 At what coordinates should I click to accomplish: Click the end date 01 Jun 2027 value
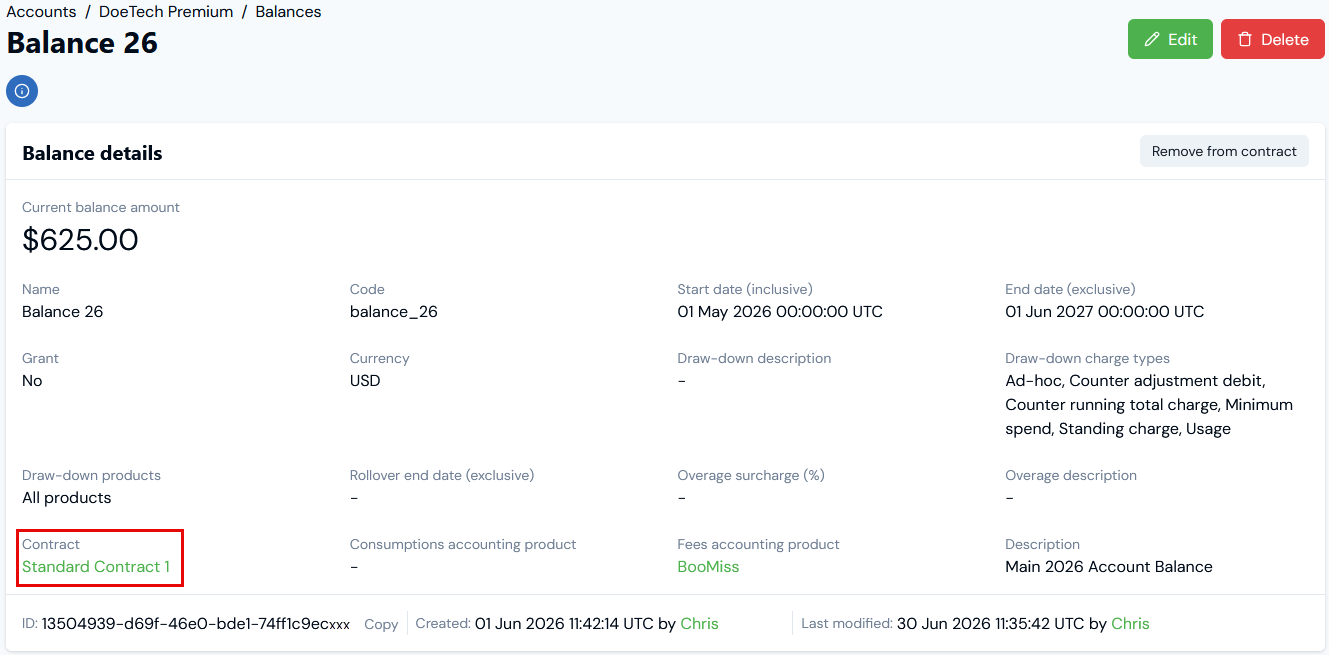pos(1105,312)
